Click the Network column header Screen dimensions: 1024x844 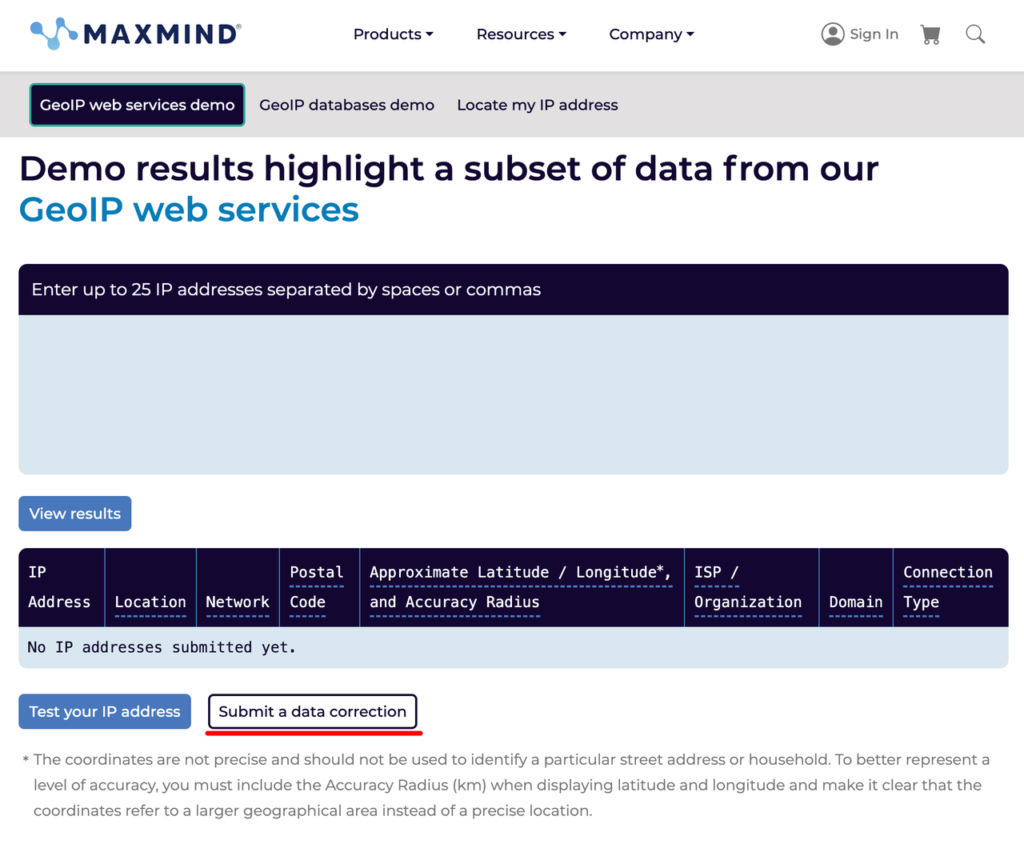(237, 602)
